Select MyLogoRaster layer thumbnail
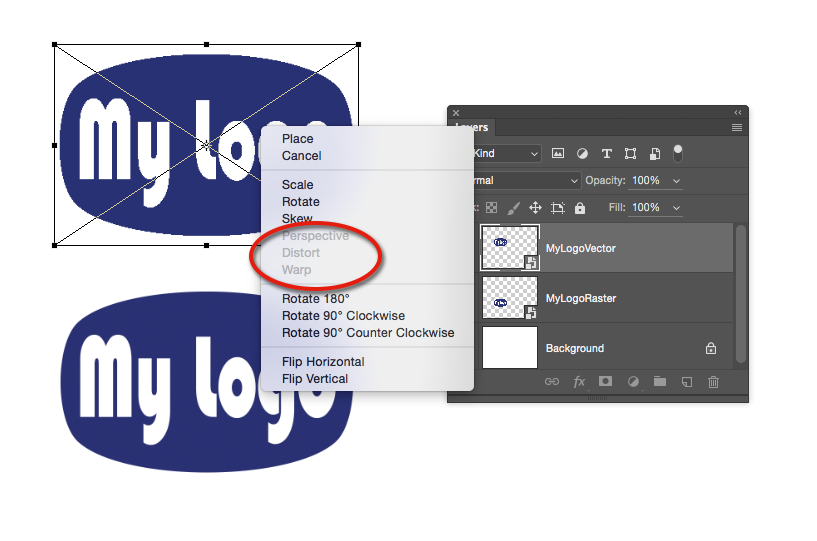 coord(510,298)
